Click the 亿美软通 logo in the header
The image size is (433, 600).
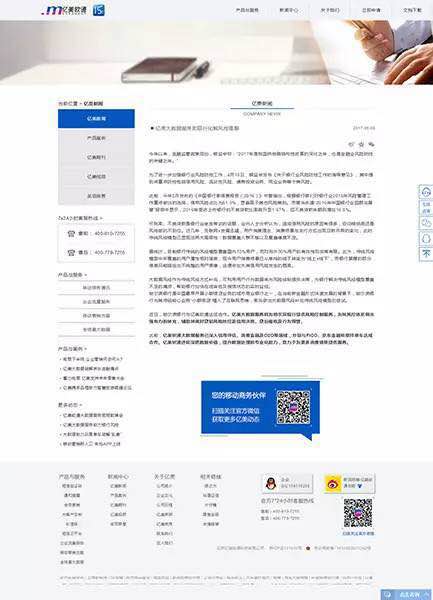tap(64, 10)
